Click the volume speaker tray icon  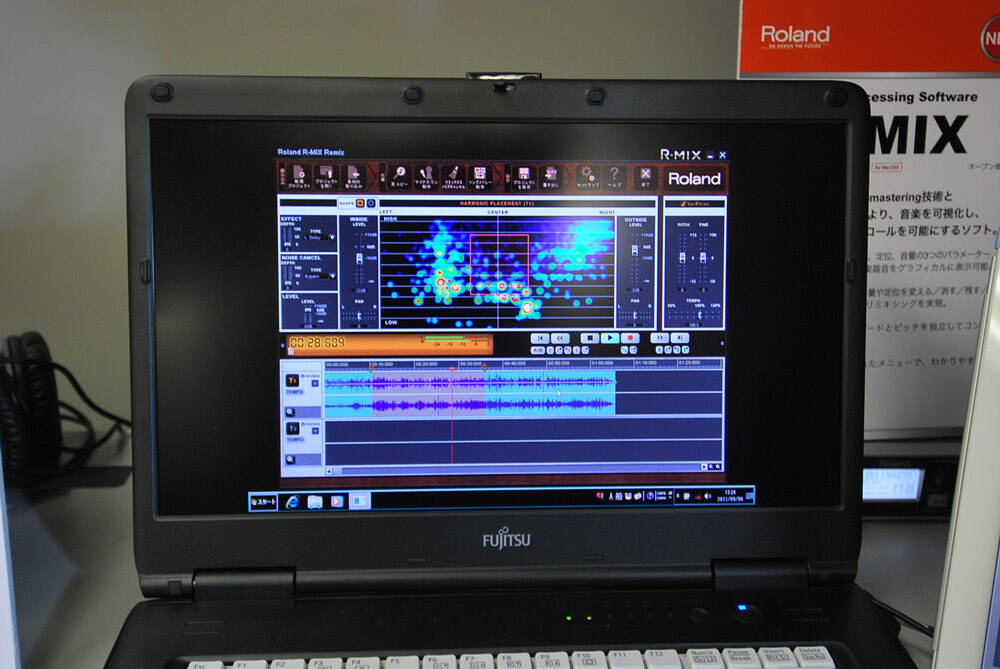[707, 496]
